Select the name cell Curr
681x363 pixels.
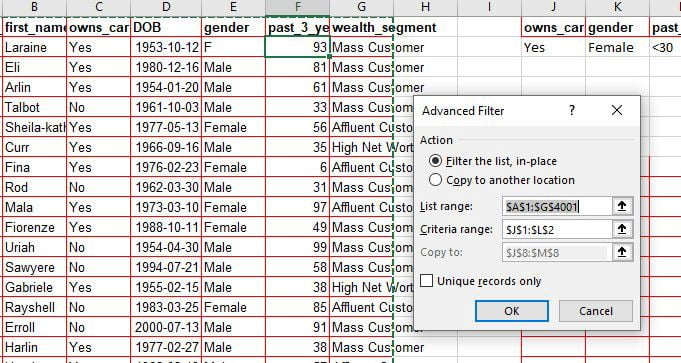[x=34, y=147]
